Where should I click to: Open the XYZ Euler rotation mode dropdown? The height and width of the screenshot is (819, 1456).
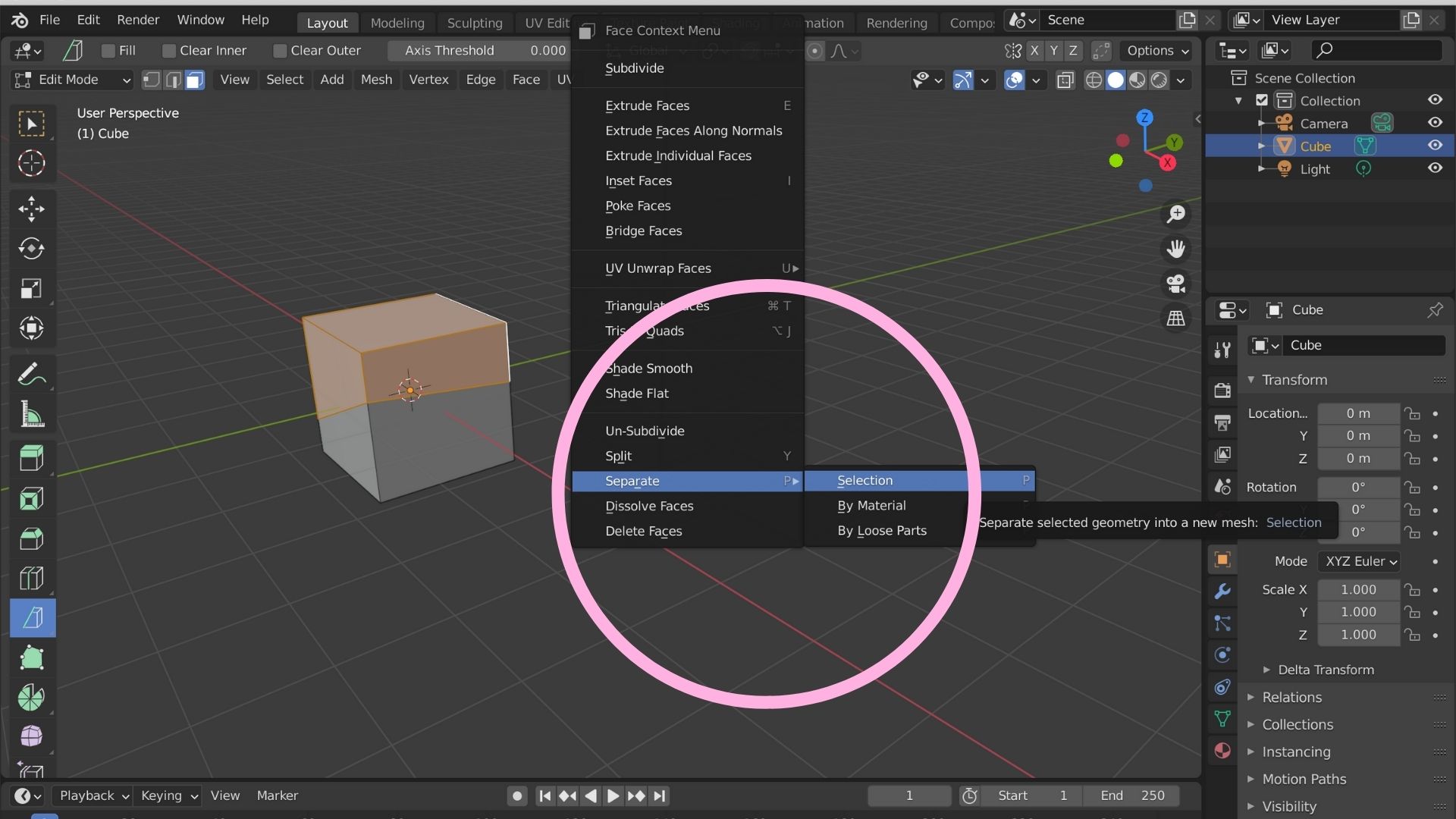click(x=1359, y=561)
